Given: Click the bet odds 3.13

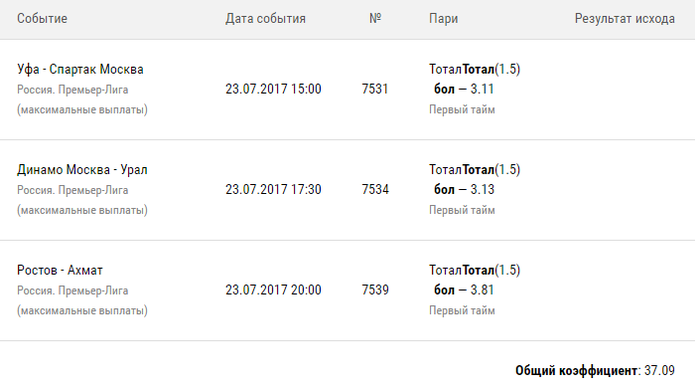Looking at the screenshot, I should (x=482, y=189).
